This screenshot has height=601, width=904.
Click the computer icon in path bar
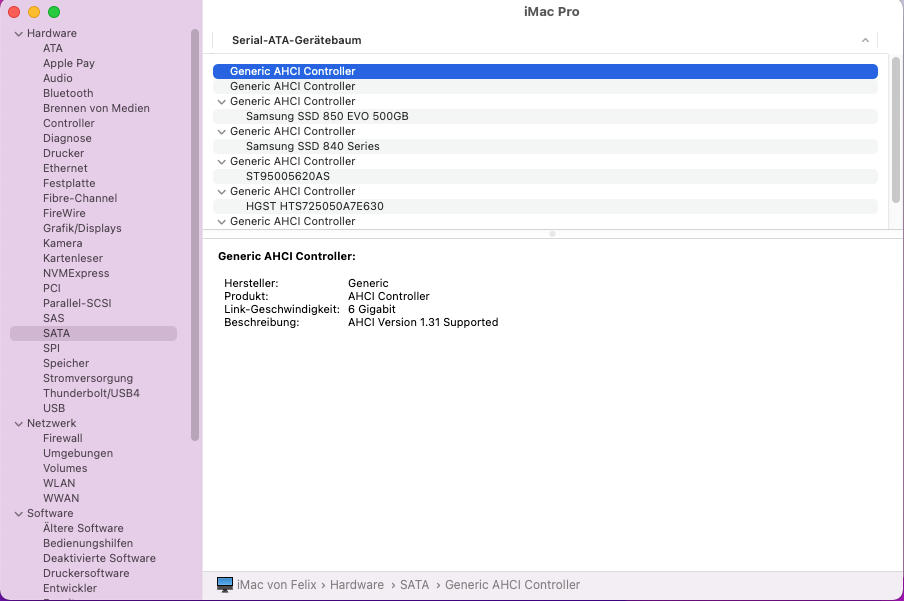(225, 584)
